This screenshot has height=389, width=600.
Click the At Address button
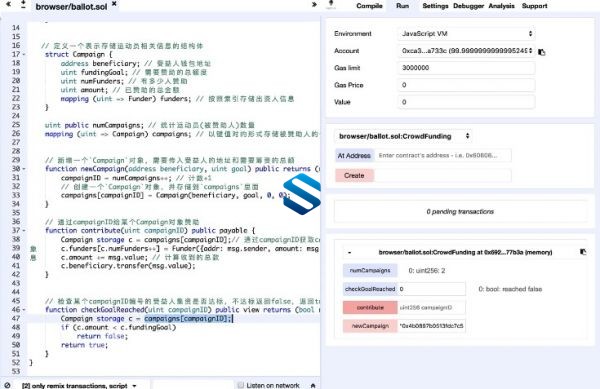pos(354,155)
